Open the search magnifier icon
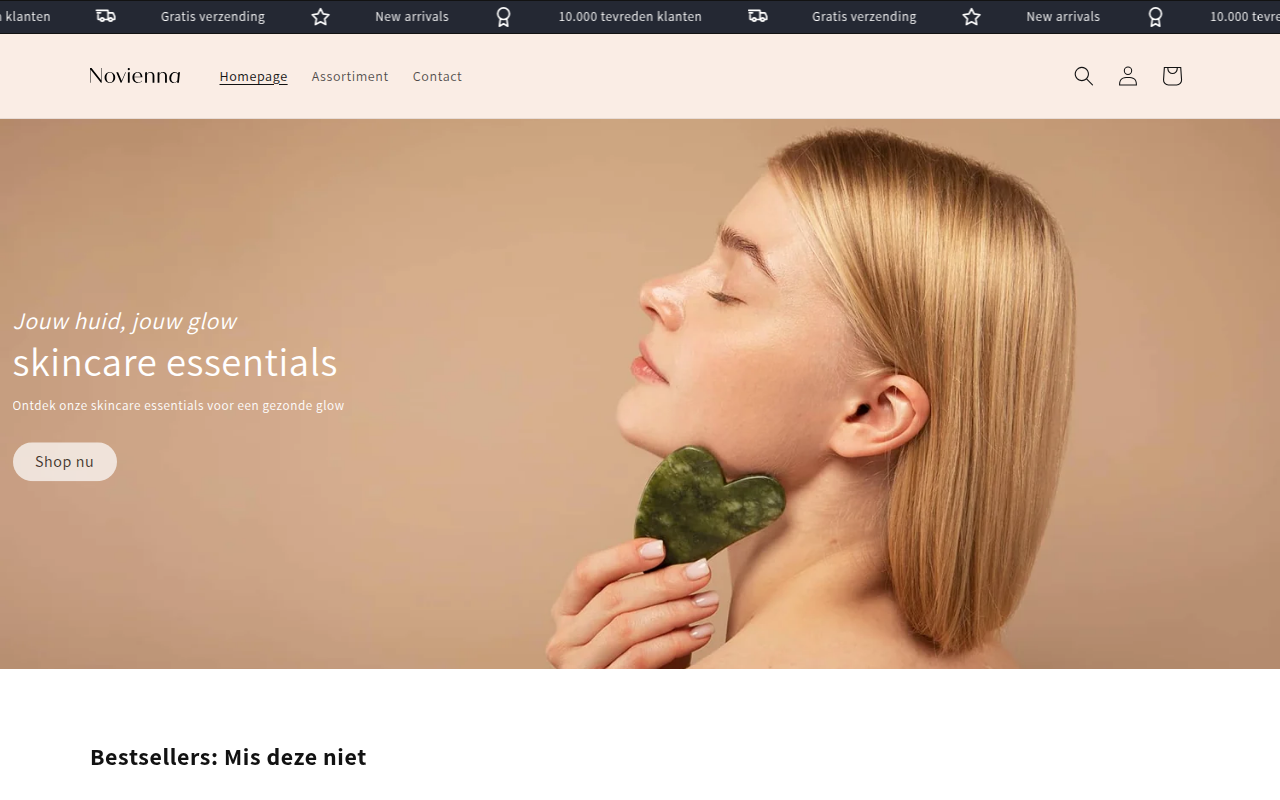The image size is (1280, 800). coord(1083,76)
